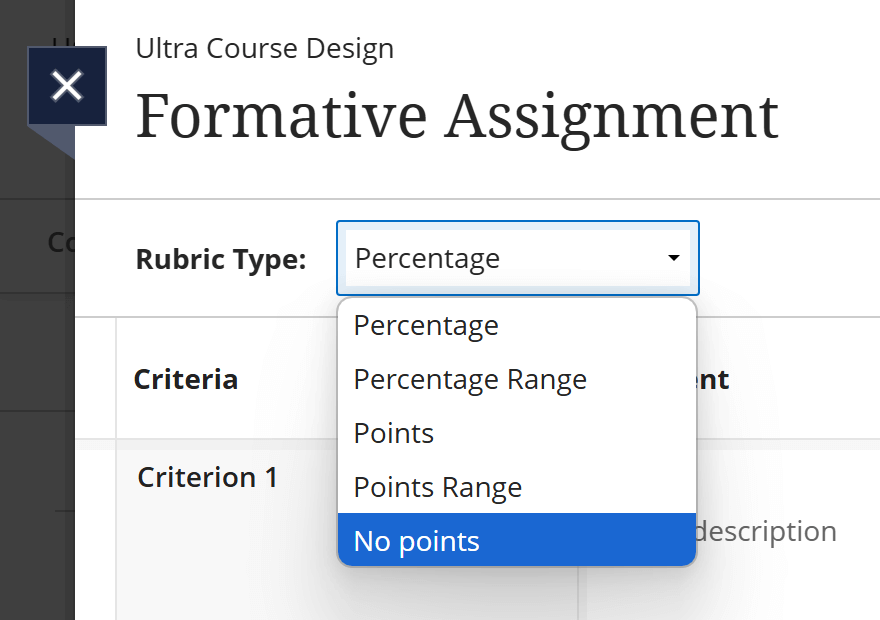Close the rubric panel with the X icon

(x=67, y=85)
